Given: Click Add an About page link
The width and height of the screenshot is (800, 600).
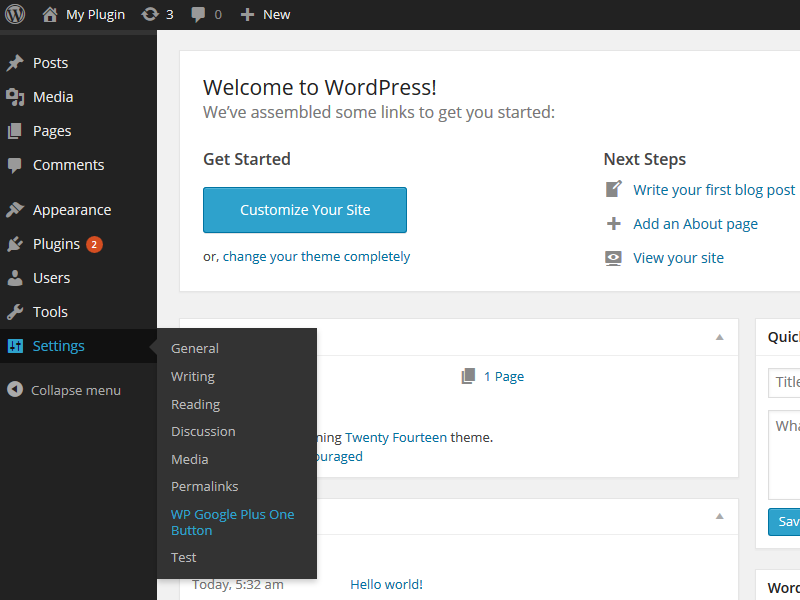Looking at the screenshot, I should [x=695, y=224].
